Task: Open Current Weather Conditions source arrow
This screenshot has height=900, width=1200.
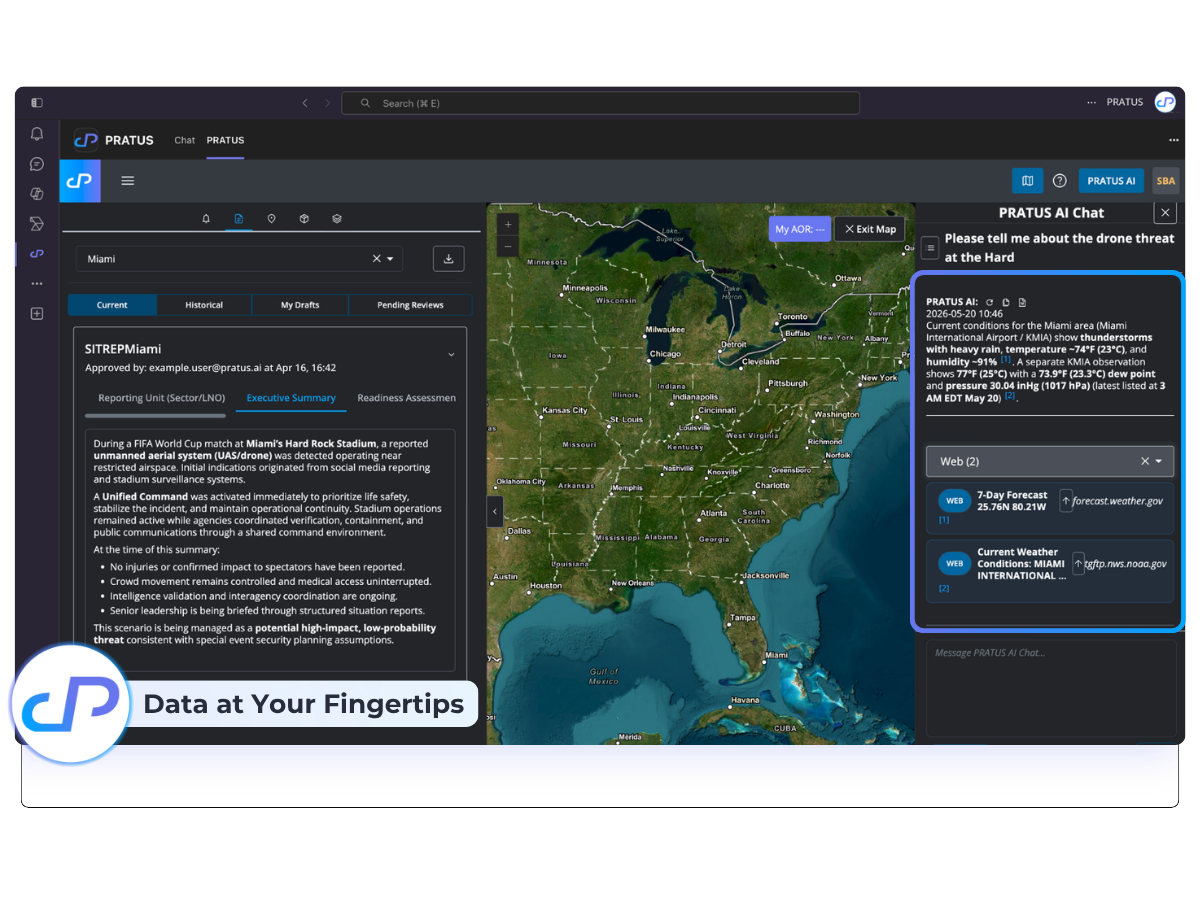Action: click(x=1078, y=563)
